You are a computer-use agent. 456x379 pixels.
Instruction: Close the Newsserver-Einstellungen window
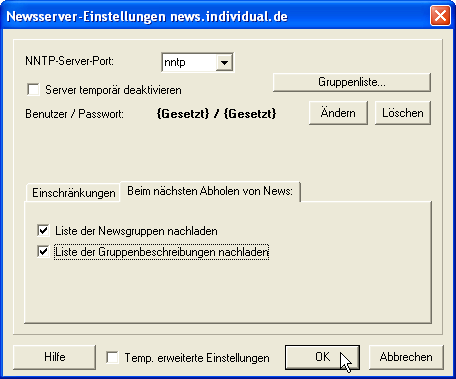440,16
